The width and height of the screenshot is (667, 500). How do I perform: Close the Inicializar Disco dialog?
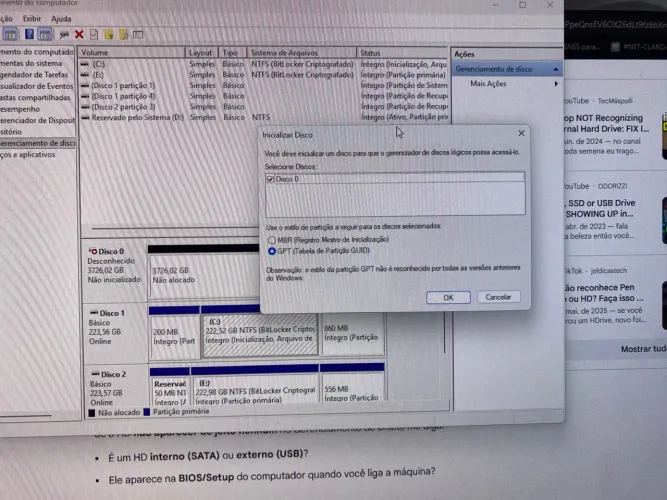tap(521, 133)
